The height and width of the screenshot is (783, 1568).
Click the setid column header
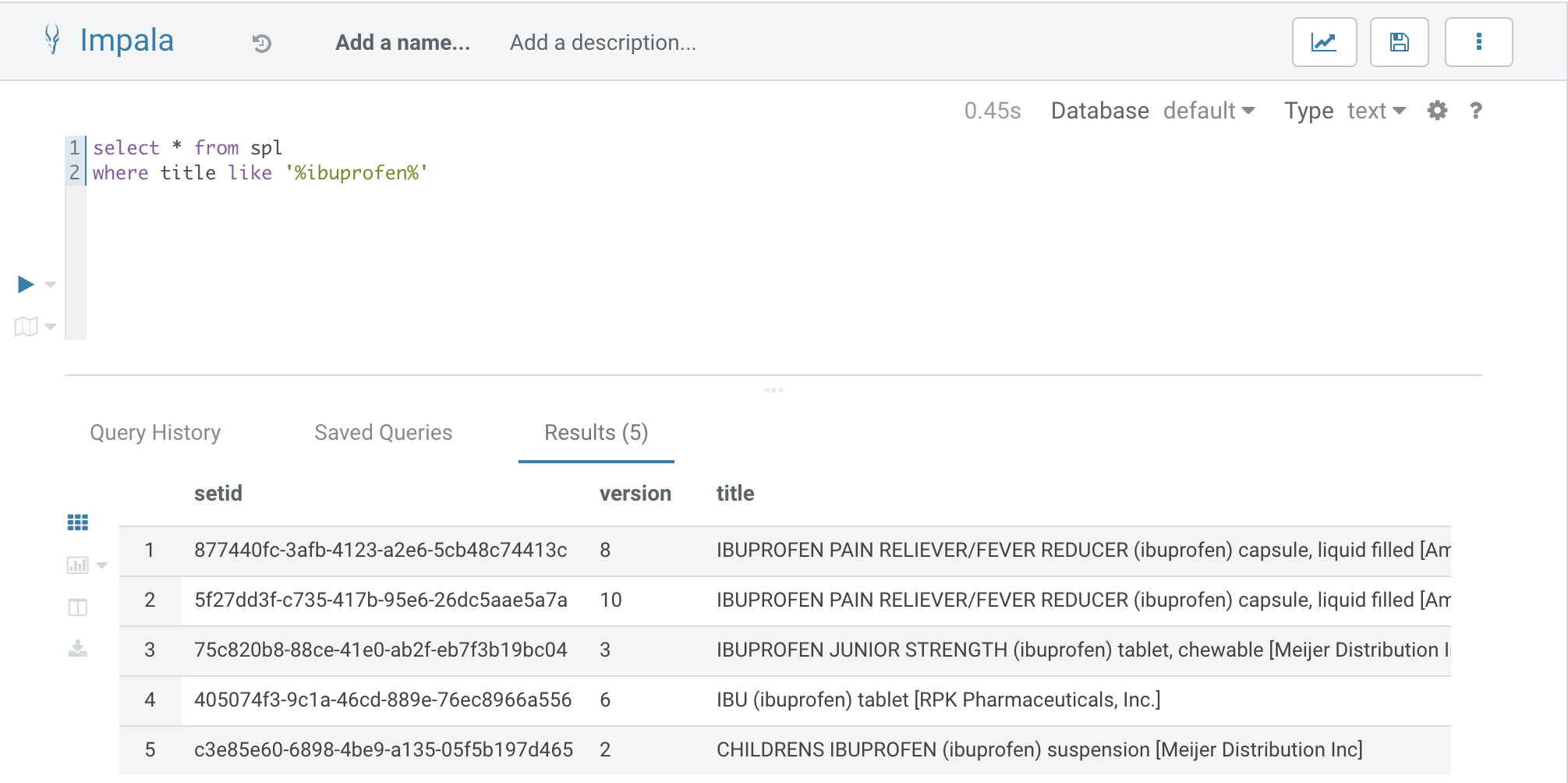coord(218,494)
